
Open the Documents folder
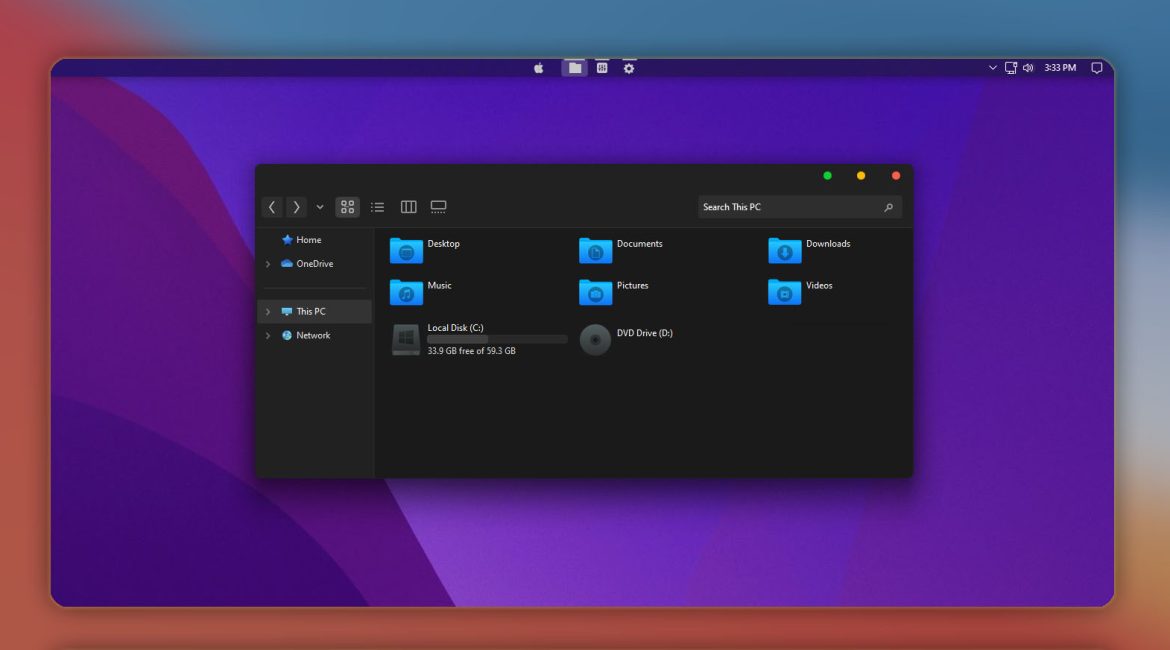tap(596, 251)
